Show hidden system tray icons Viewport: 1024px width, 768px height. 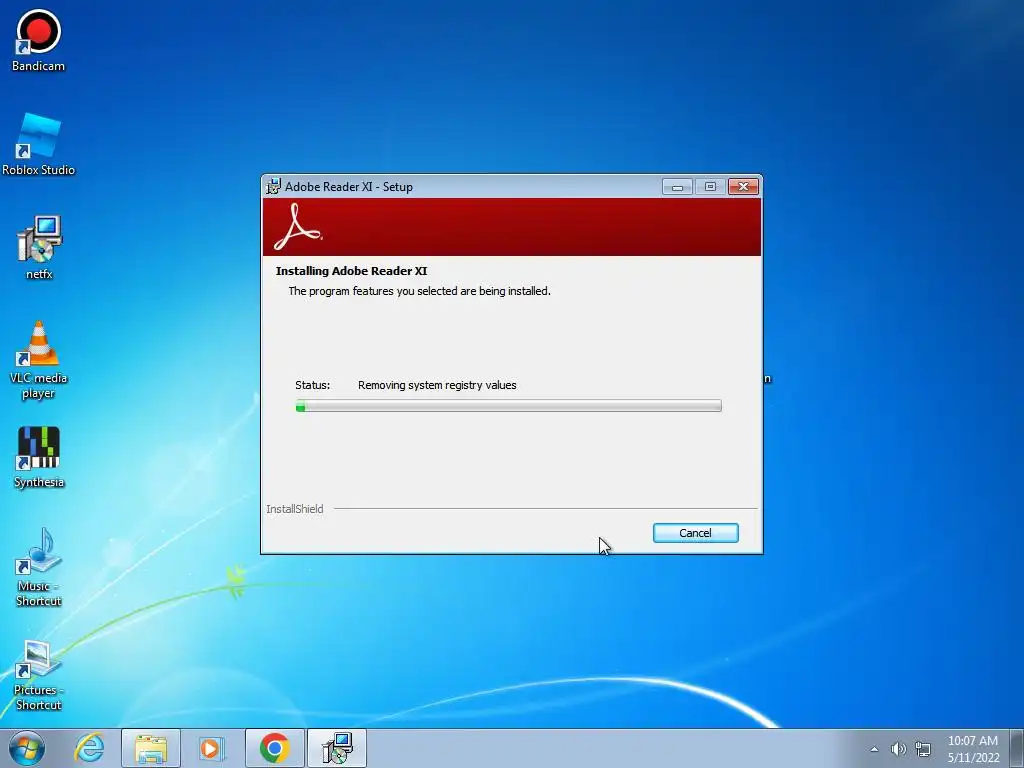[x=874, y=749]
